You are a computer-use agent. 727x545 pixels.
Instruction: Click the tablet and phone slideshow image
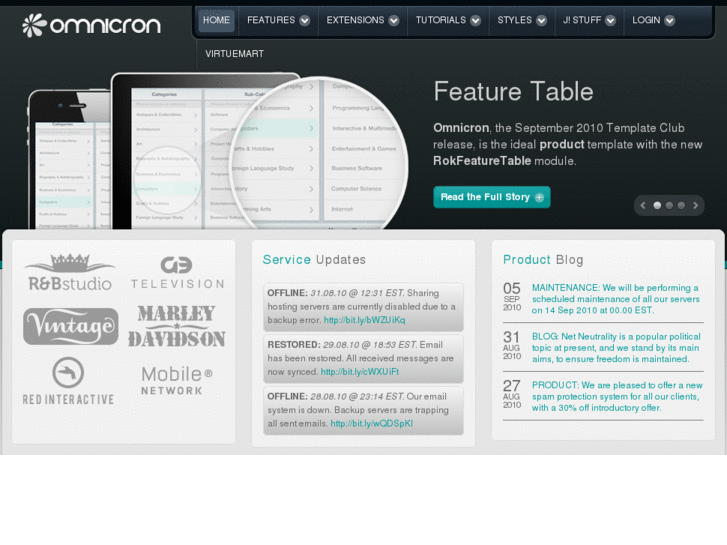[218, 151]
